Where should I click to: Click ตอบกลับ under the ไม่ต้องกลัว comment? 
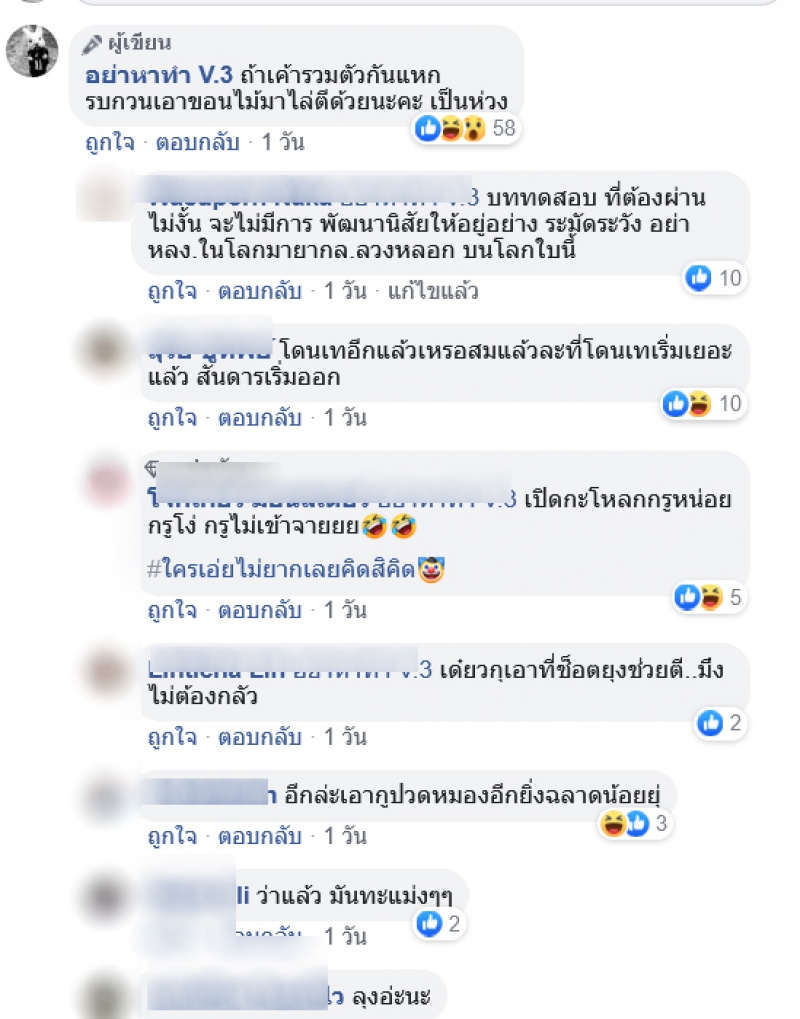260,737
